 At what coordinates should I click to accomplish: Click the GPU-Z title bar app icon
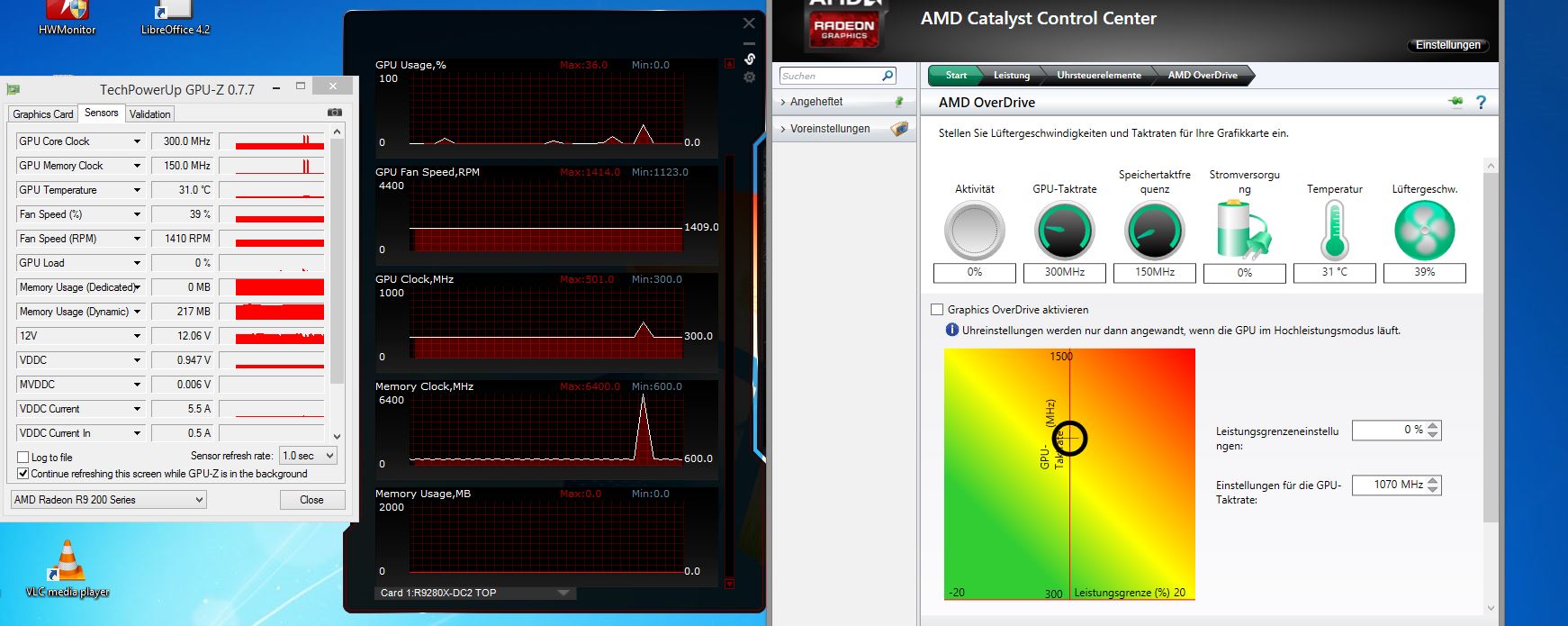coord(14,89)
